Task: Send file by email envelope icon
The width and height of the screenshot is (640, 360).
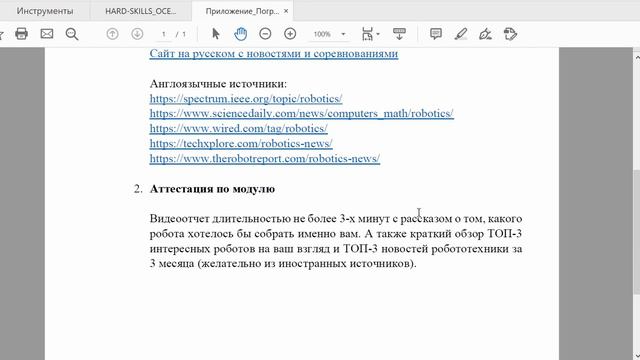Action: 47,34
